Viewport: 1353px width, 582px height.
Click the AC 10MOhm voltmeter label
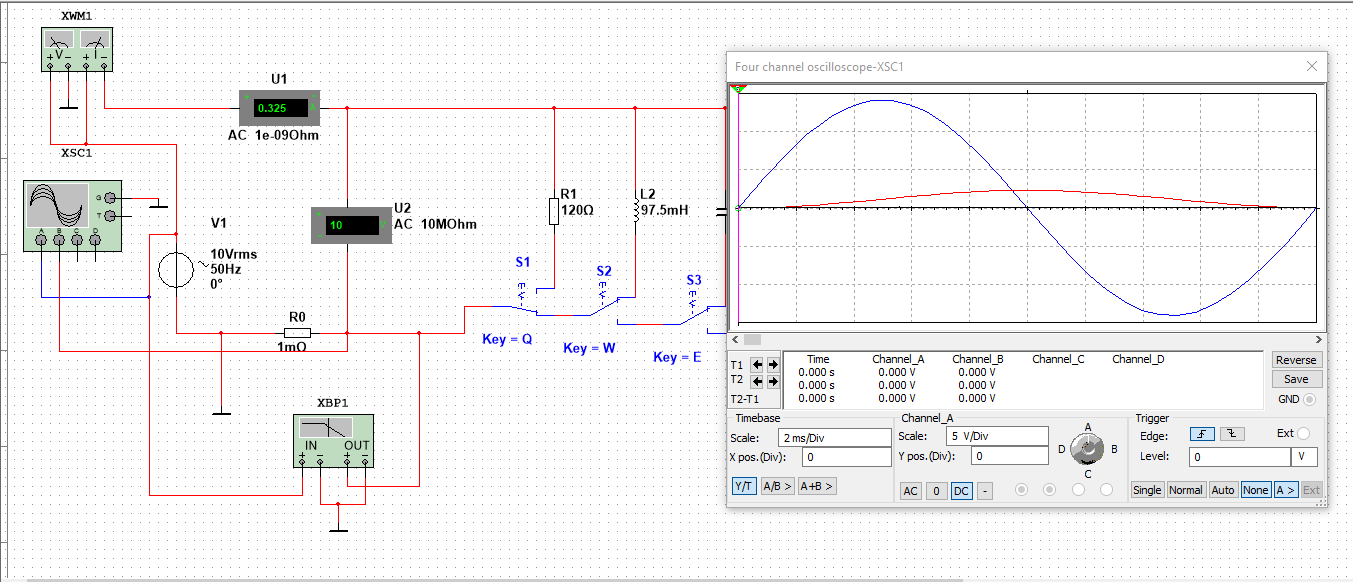coord(435,224)
